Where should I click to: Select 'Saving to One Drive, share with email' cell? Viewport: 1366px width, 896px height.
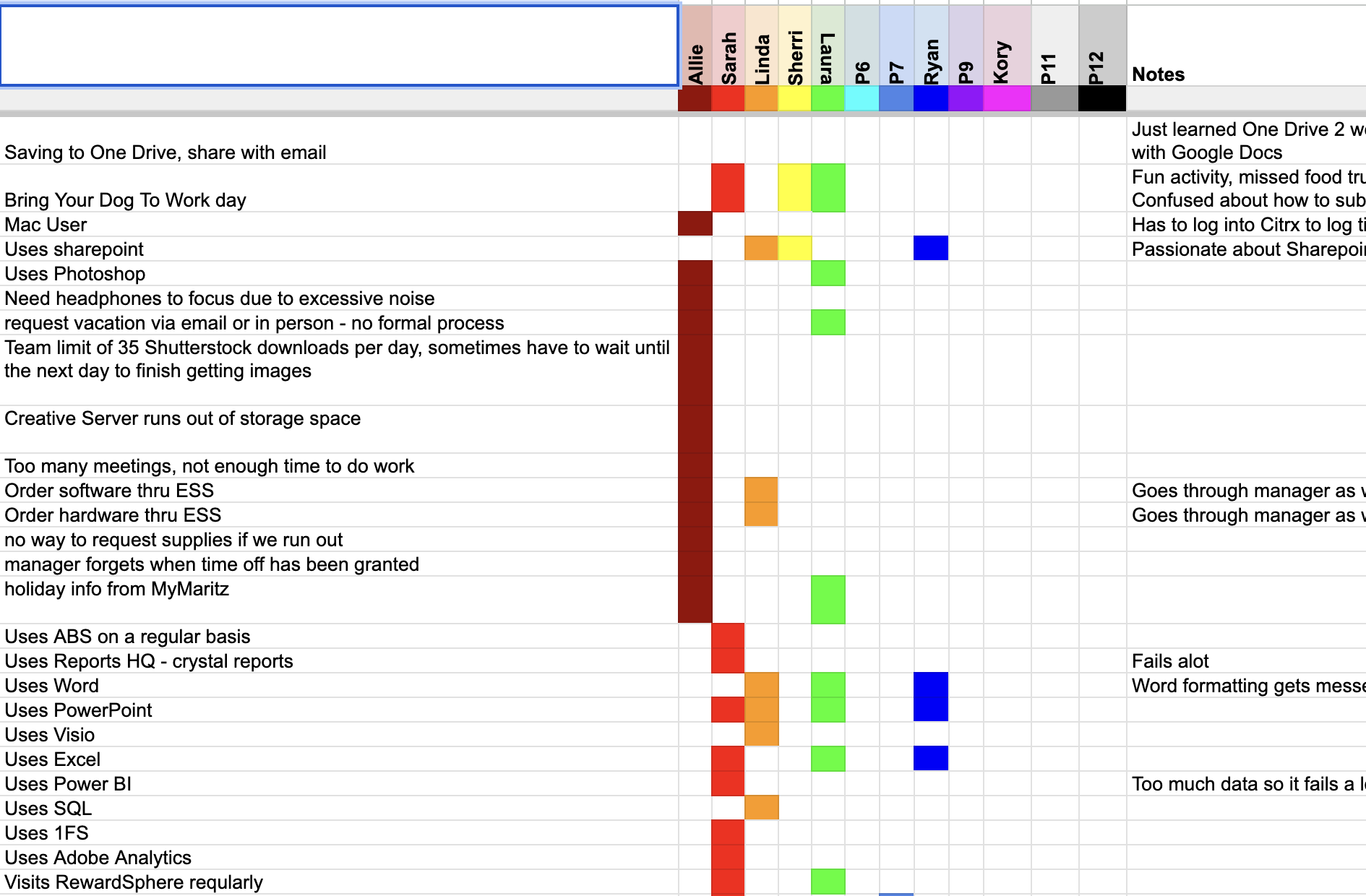click(x=339, y=141)
